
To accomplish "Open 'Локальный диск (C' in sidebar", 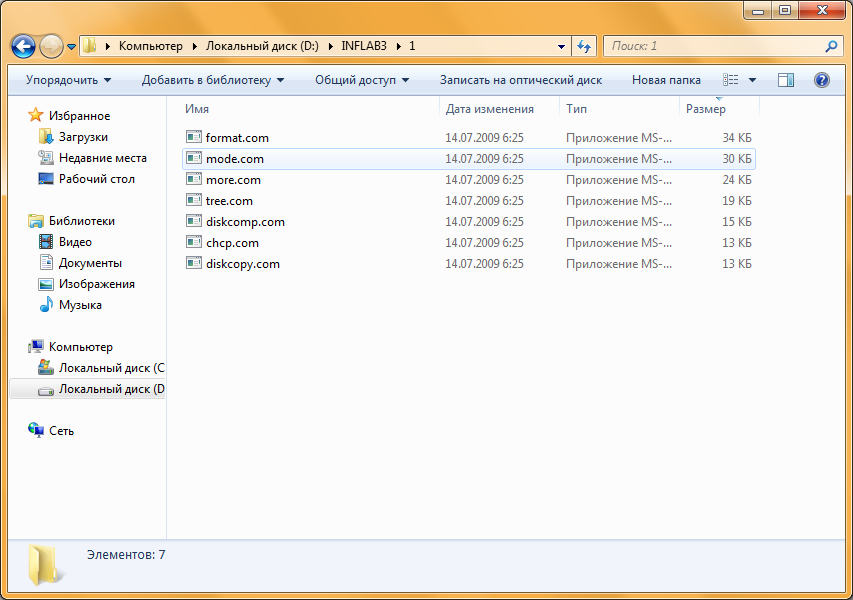I will point(112,368).
